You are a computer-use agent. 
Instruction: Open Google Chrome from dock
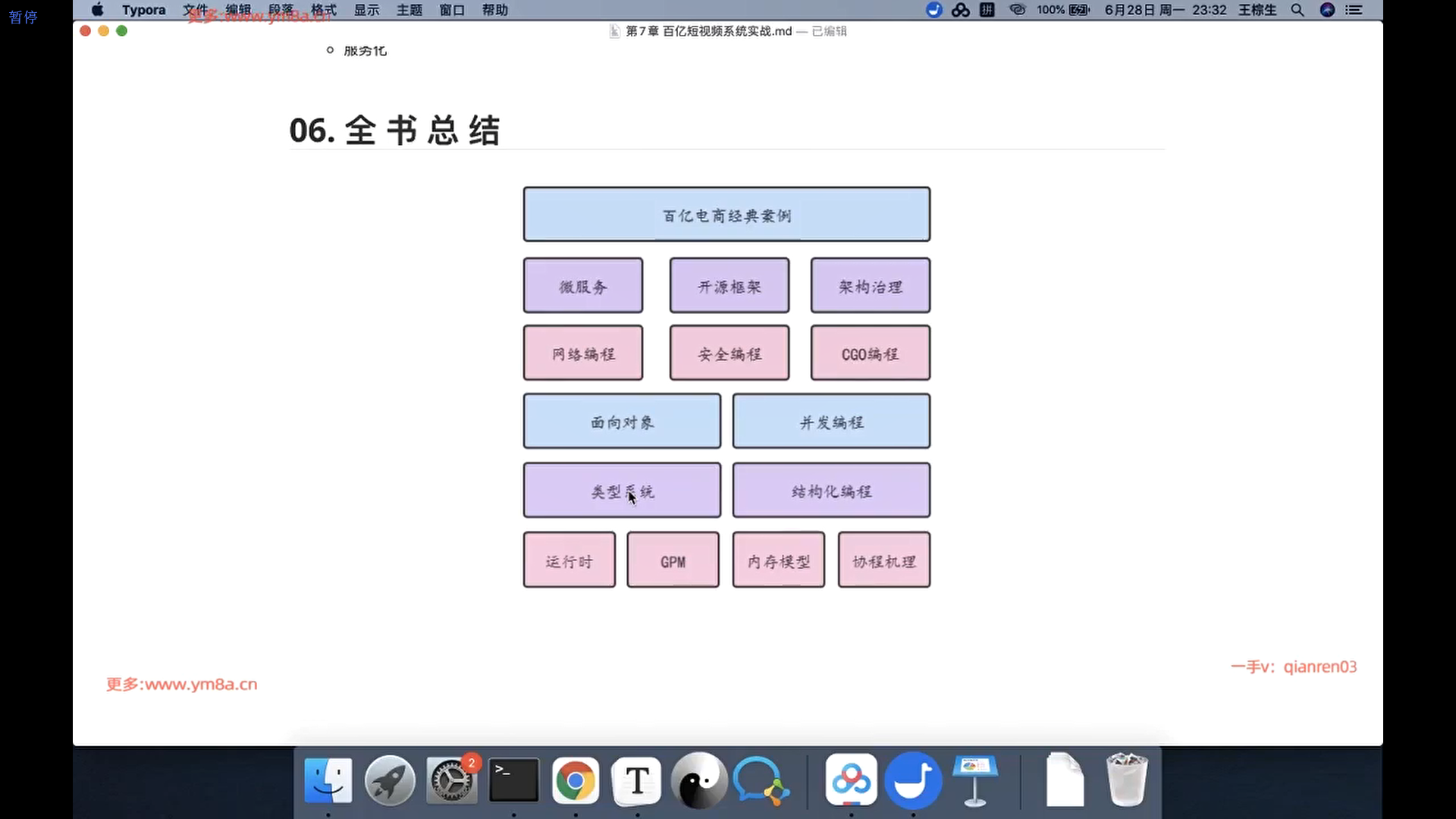576,781
